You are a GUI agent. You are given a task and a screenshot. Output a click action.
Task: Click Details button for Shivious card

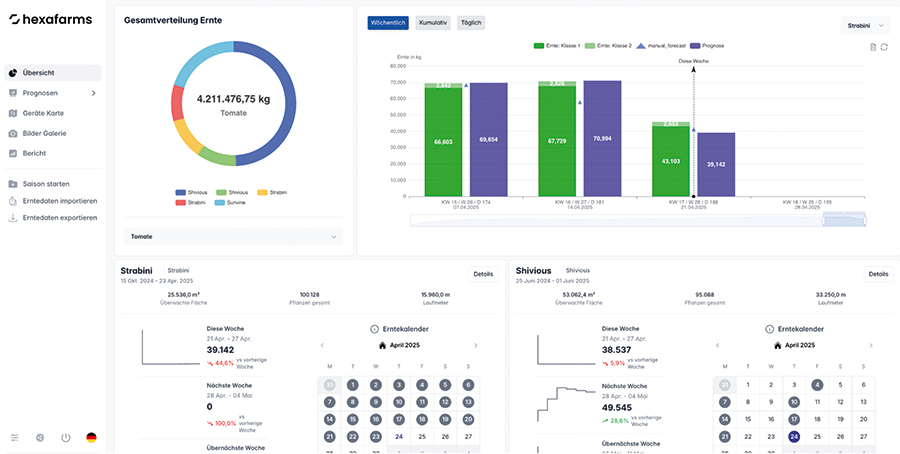(877, 273)
